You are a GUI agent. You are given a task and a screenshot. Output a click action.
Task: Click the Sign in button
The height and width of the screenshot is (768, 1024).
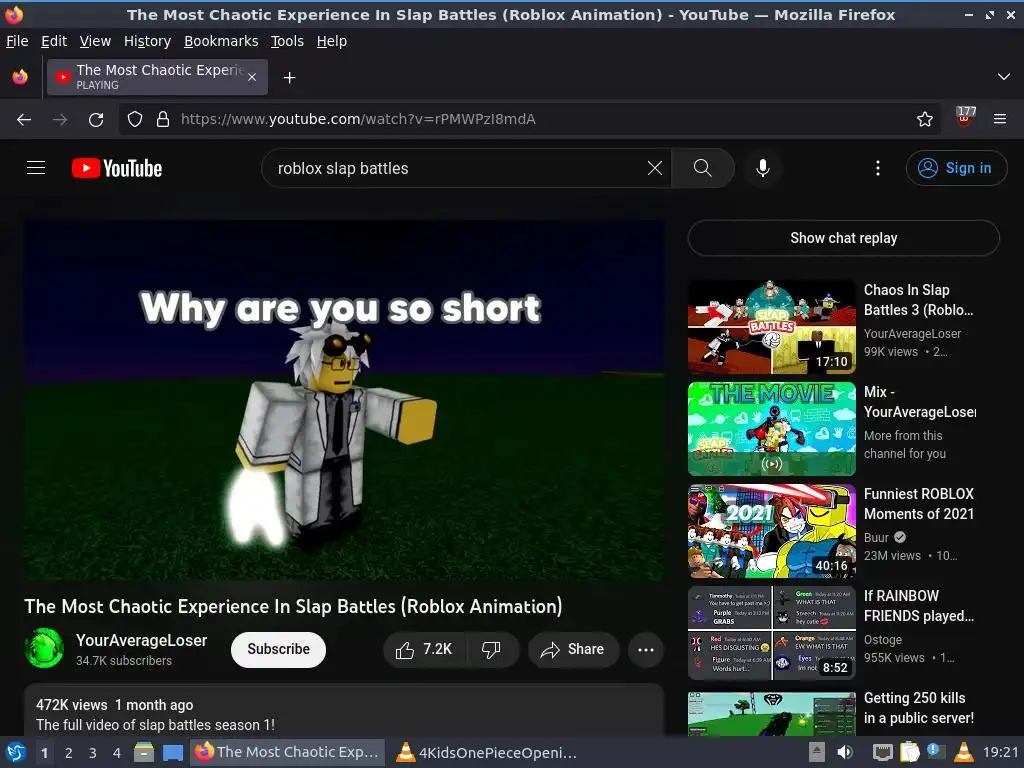coord(956,168)
